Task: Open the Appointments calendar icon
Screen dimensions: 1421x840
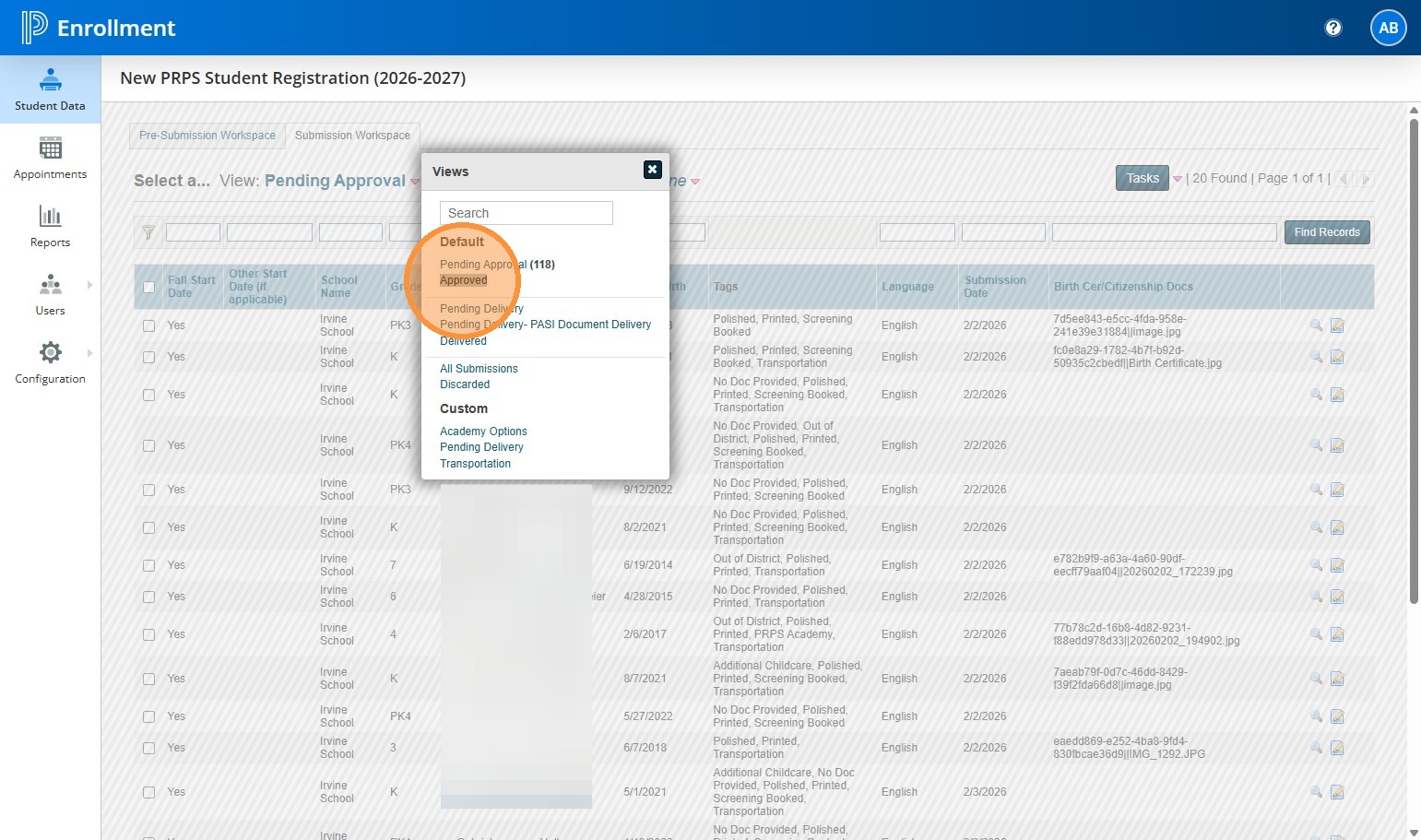Action: [50, 148]
